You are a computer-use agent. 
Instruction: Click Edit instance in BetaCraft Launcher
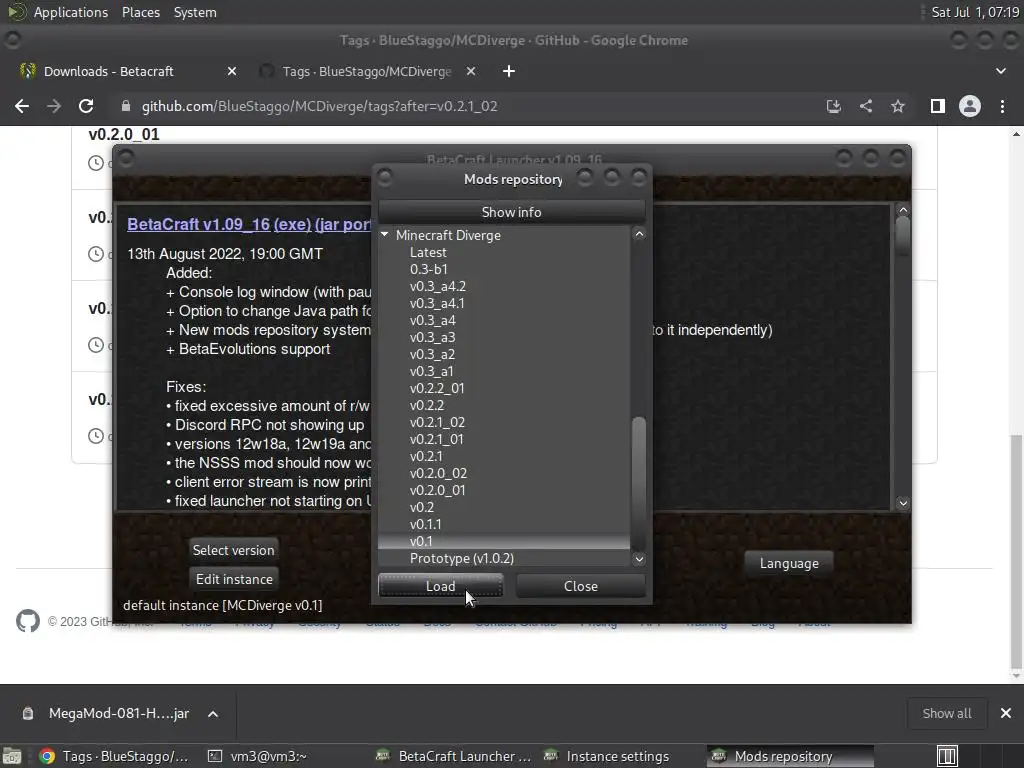point(234,579)
